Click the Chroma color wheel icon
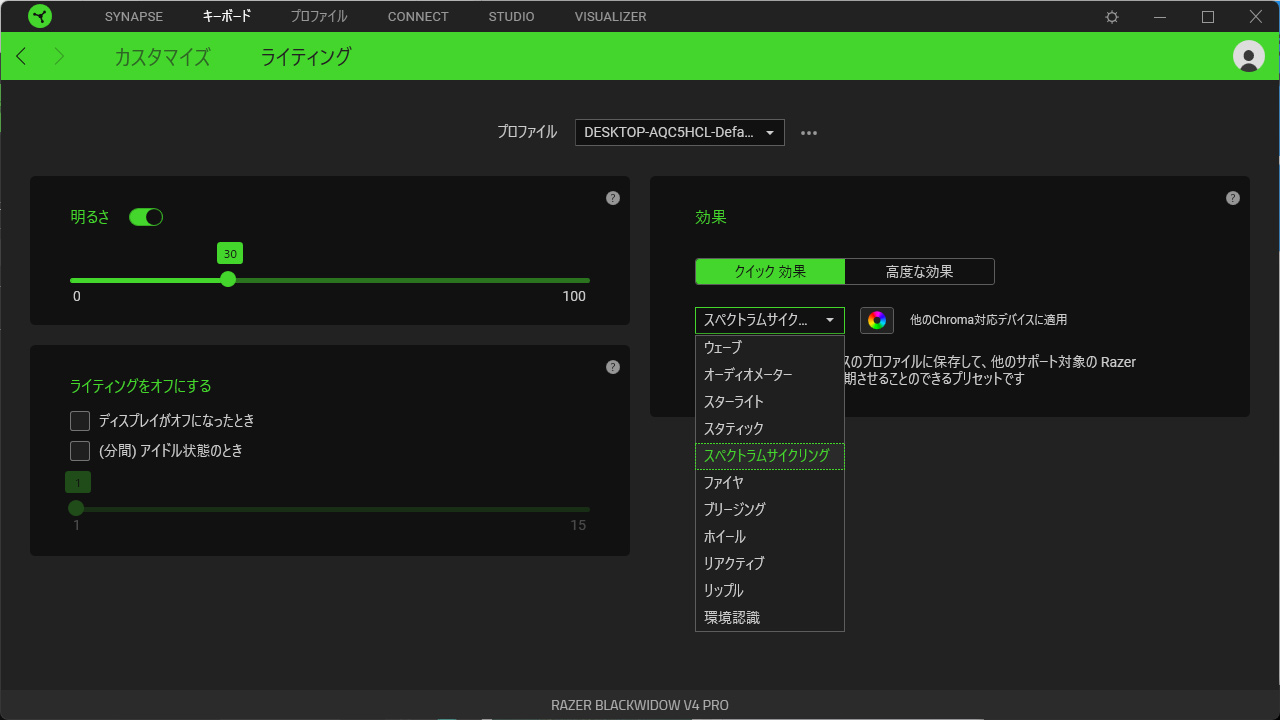1280x720 pixels. pos(877,320)
